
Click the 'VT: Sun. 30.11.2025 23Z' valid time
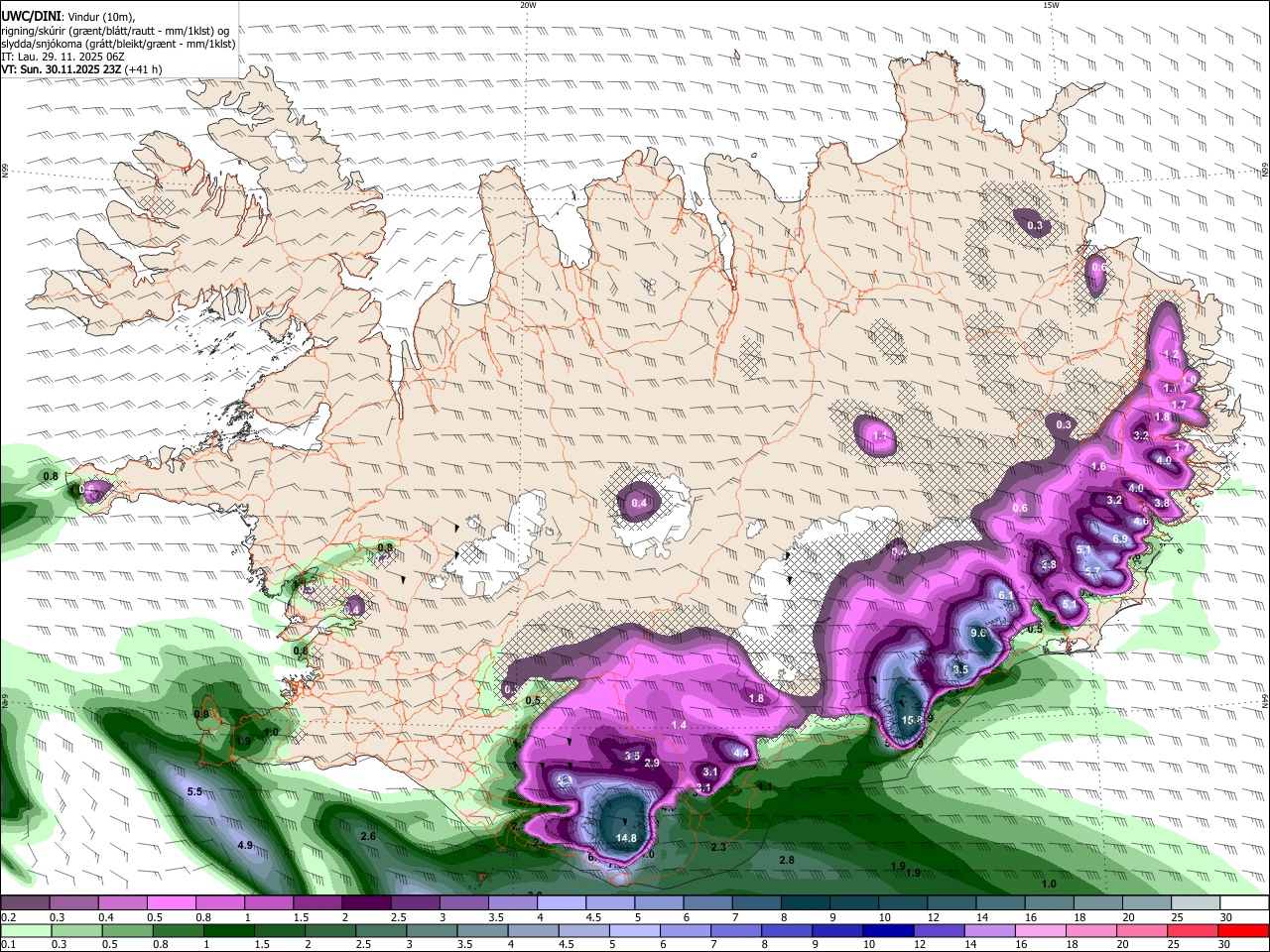click(x=61, y=69)
